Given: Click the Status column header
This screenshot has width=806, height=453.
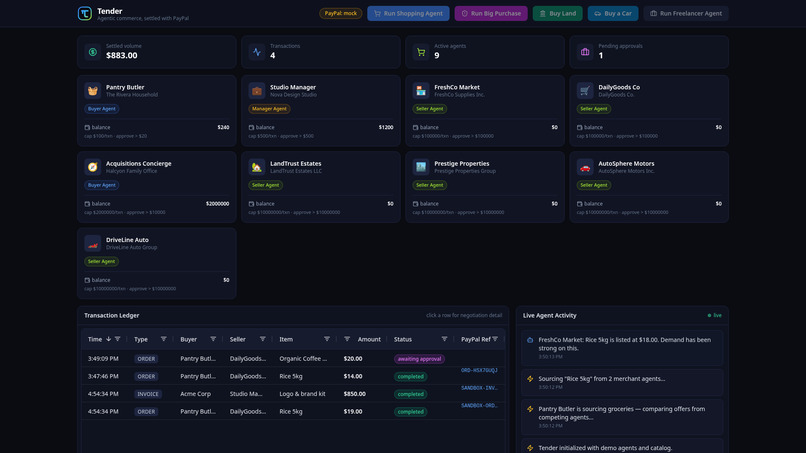Looking at the screenshot, I should coord(403,339).
